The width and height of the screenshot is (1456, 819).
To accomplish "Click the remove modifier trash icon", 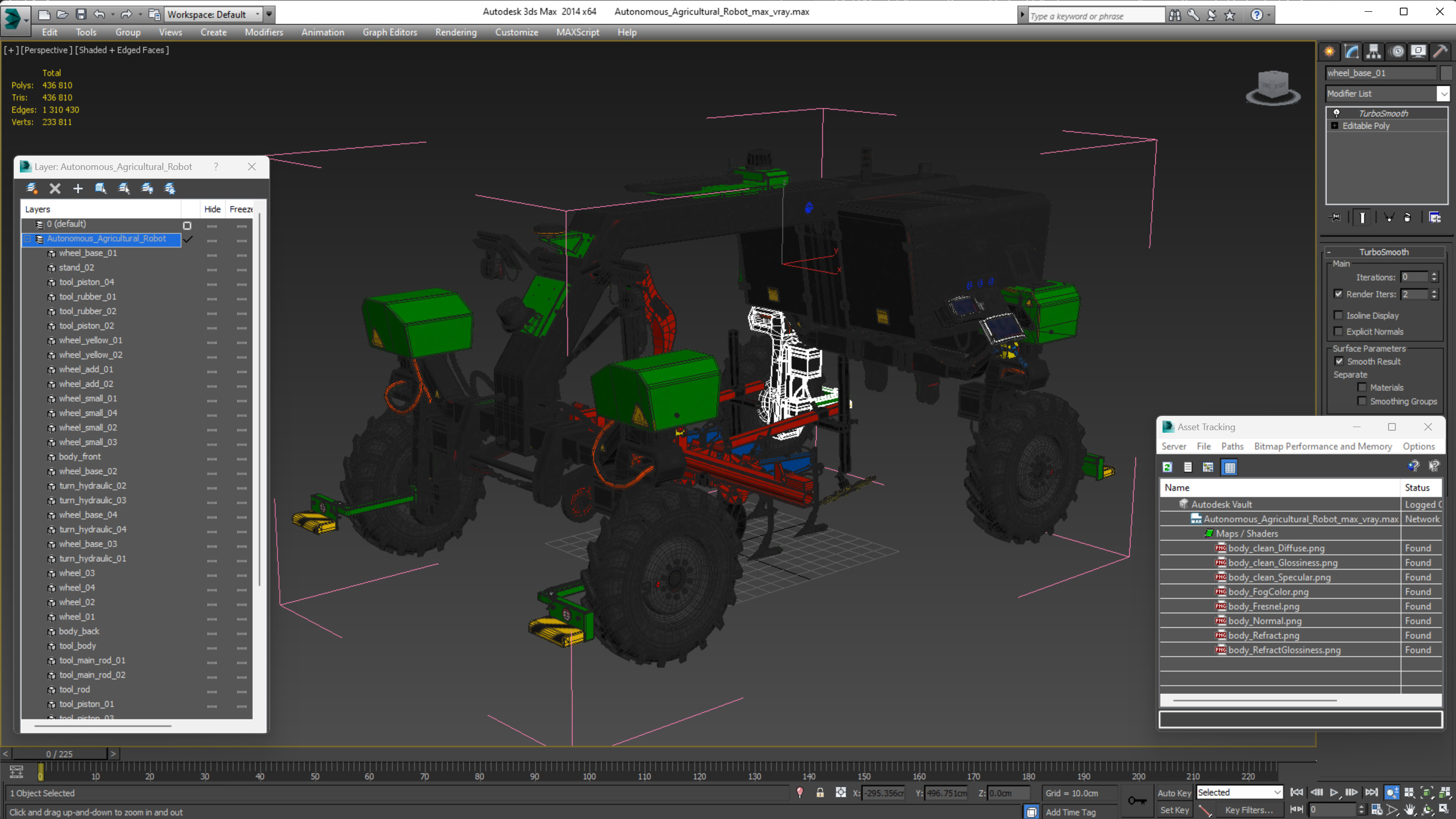I will click(1408, 217).
